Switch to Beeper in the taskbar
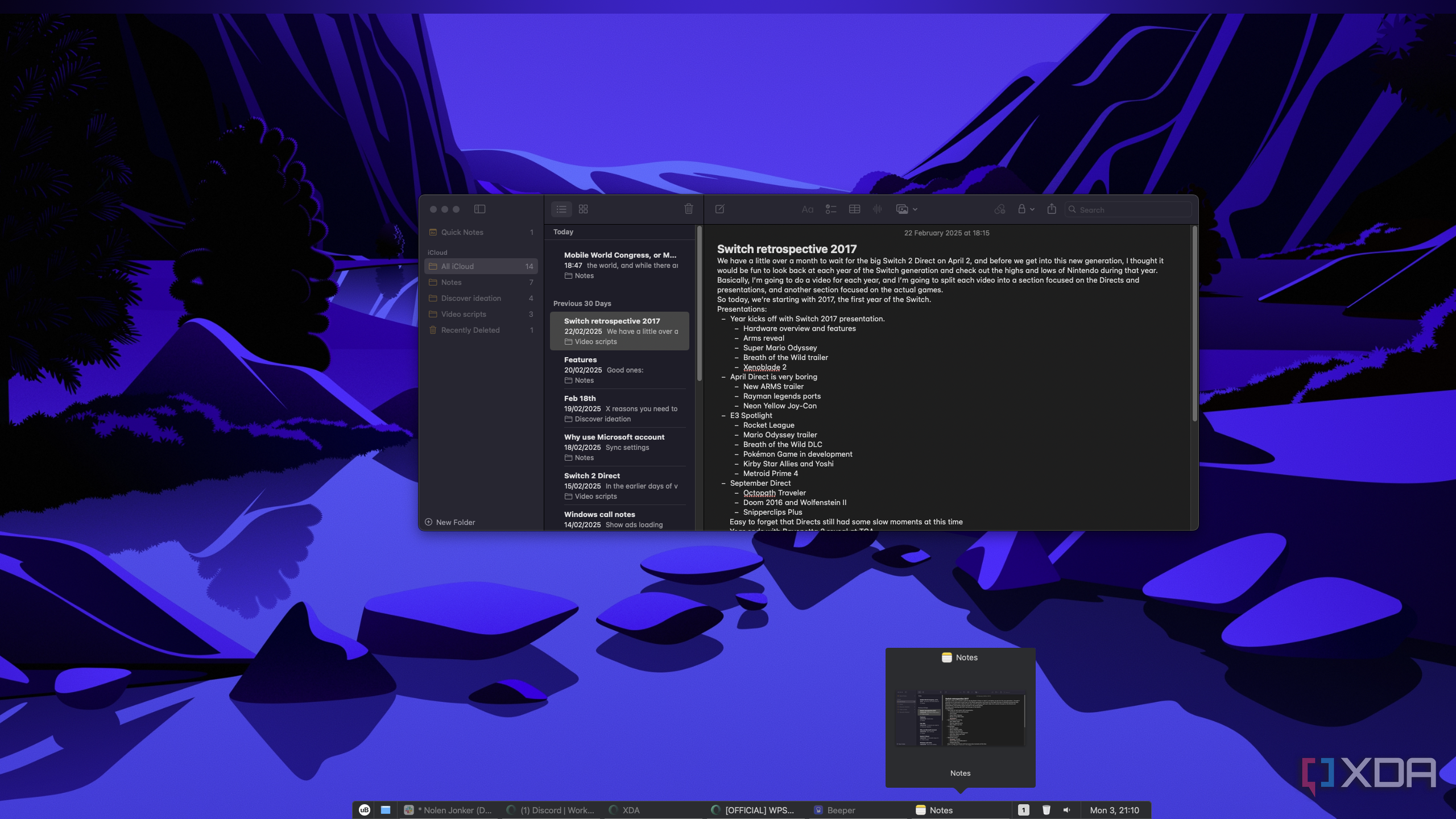Image resolution: width=1456 pixels, height=819 pixels. [858, 810]
